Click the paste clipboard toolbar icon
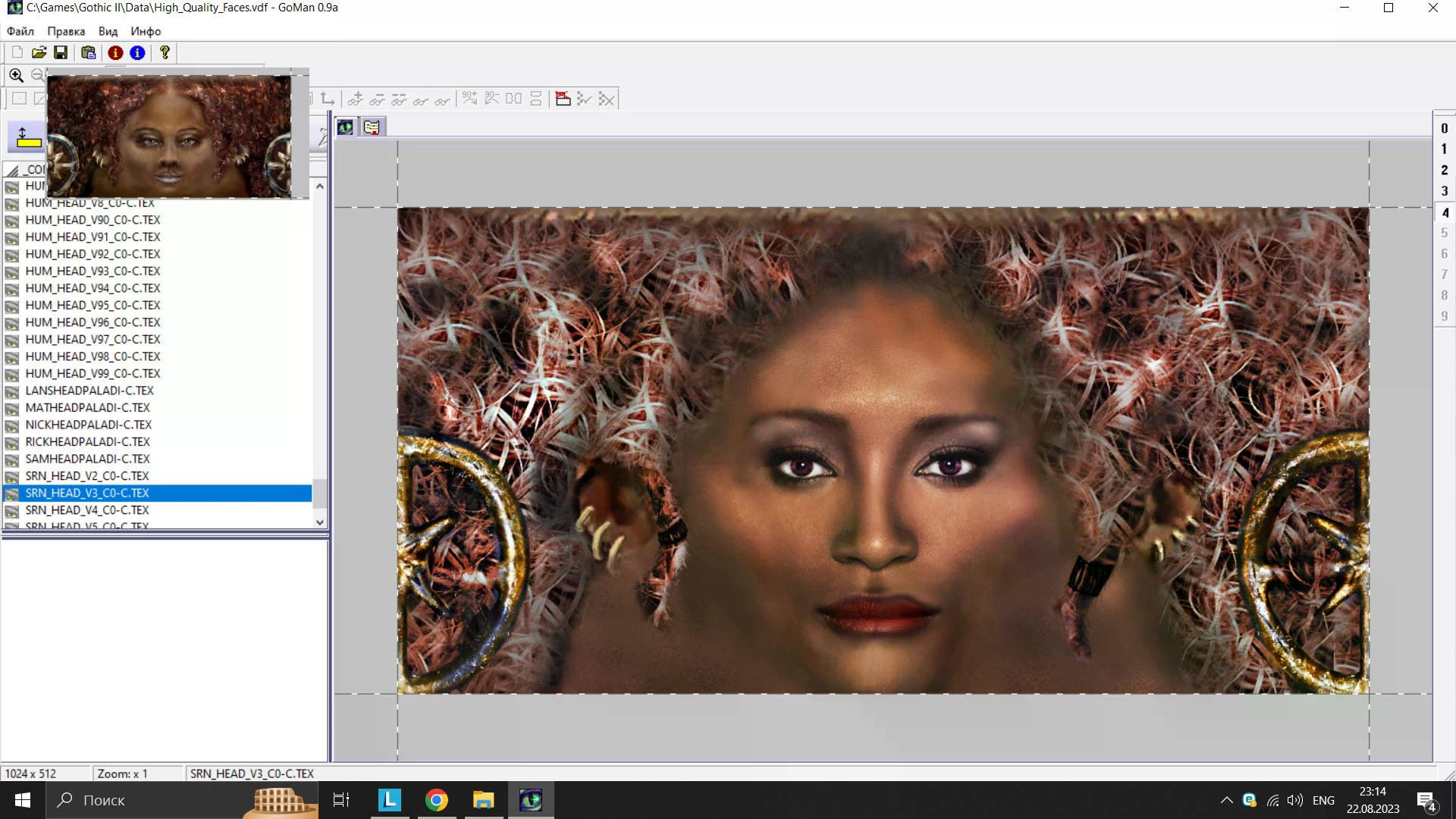 click(x=89, y=52)
